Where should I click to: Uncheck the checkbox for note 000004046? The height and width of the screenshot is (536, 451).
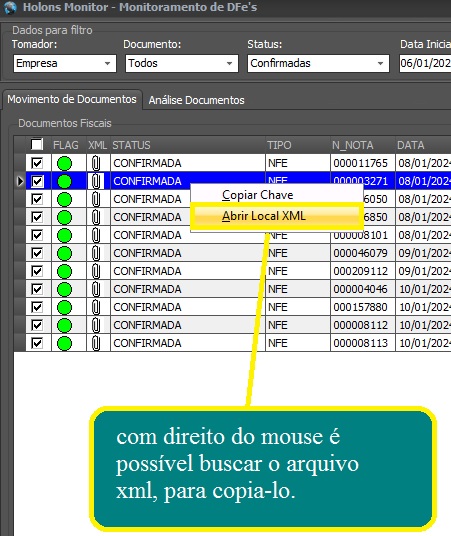coord(37,289)
